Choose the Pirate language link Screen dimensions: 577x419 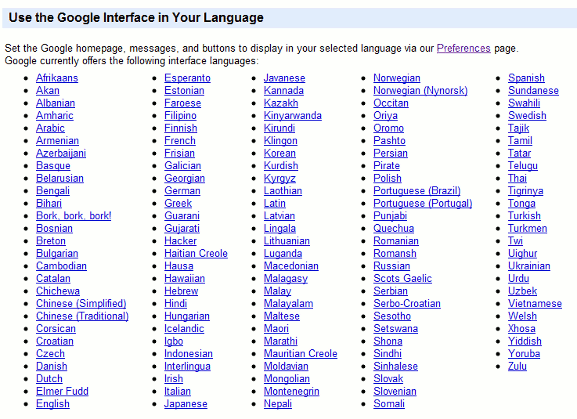[x=386, y=166]
